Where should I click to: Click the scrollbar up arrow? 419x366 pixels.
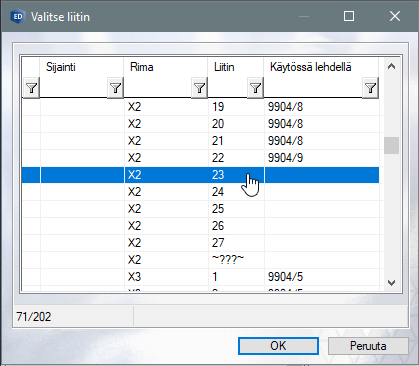click(391, 66)
